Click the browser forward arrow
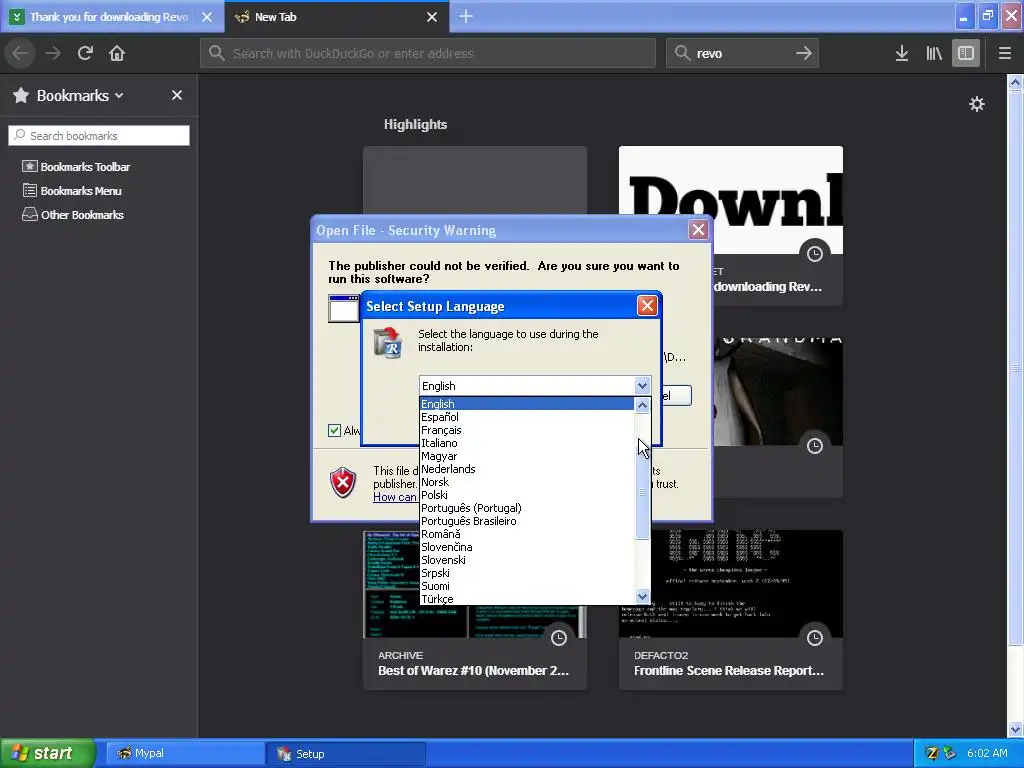The height and width of the screenshot is (768, 1024). click(53, 53)
